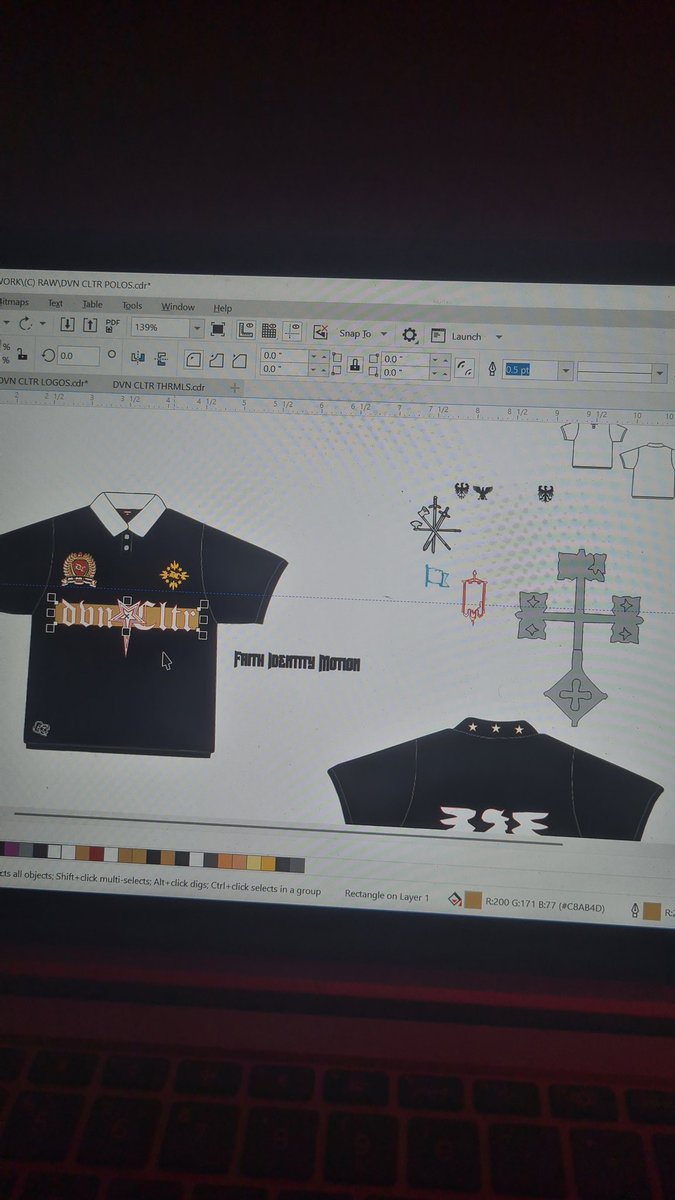Click the R:200 G:171 B:77 color value
Image resolution: width=675 pixels, height=1200 pixels.
pyautogui.click(x=546, y=903)
